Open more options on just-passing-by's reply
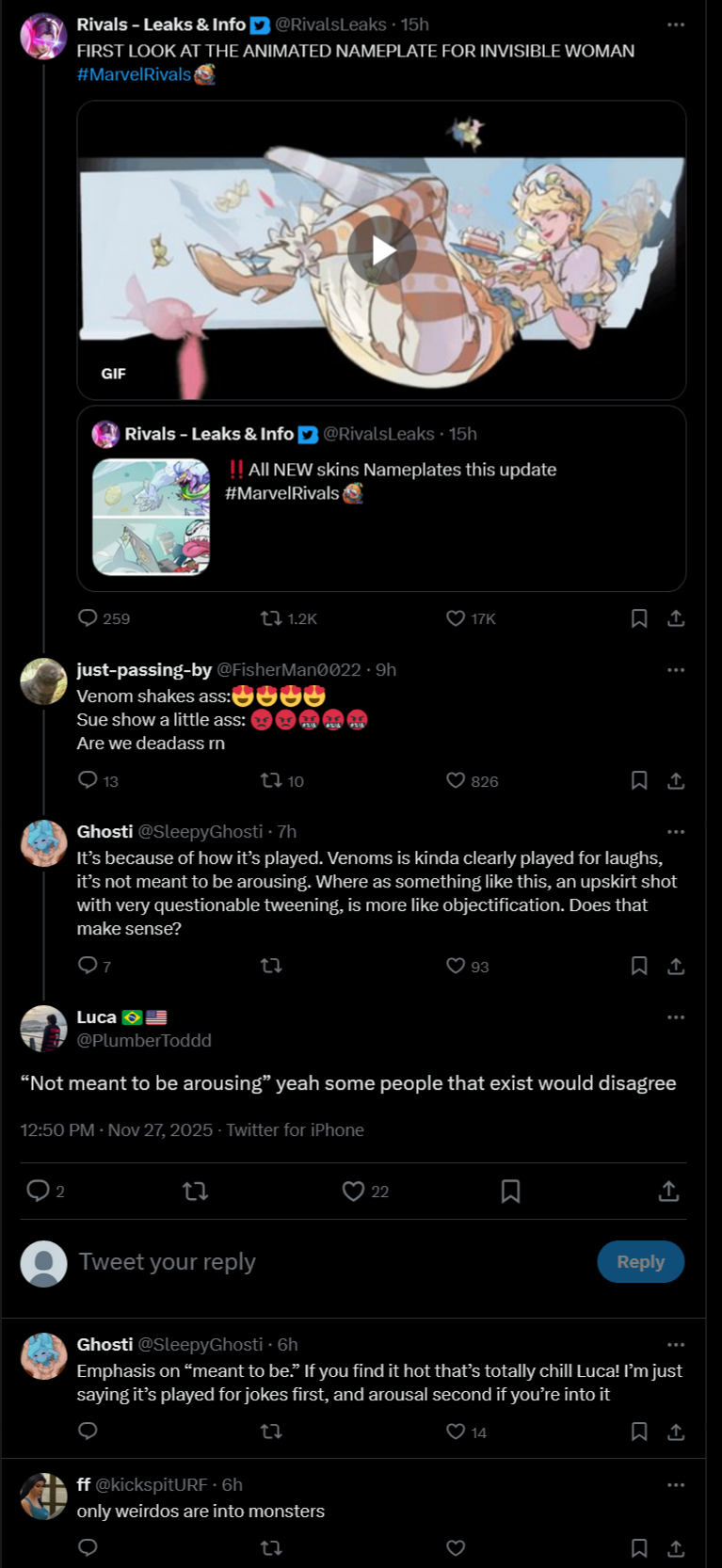This screenshot has height=1568, width=722. pos(676,670)
